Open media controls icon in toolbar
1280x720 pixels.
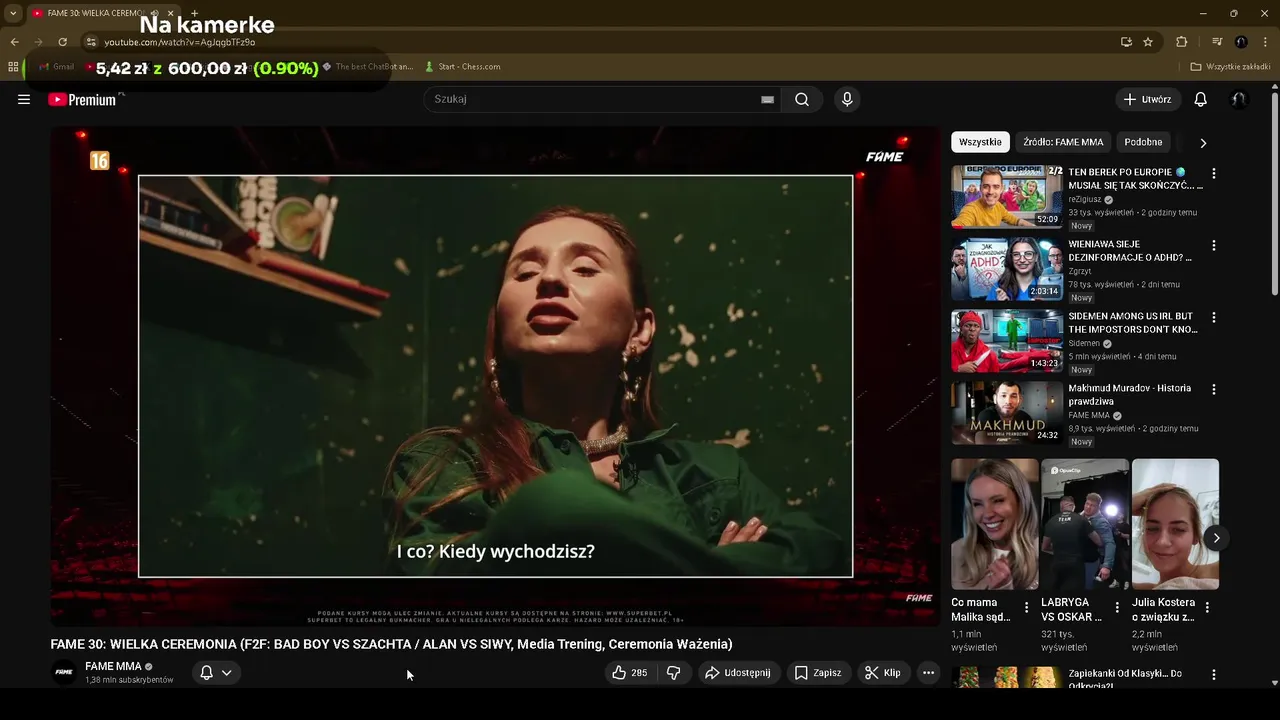tap(1217, 42)
